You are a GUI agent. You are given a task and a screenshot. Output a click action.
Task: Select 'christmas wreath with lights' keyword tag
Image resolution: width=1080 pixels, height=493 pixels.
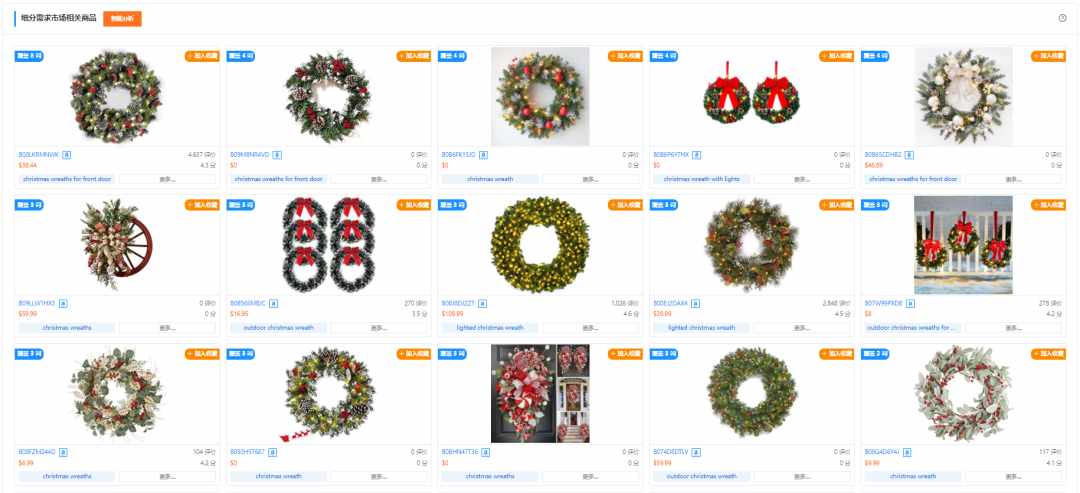pos(701,179)
